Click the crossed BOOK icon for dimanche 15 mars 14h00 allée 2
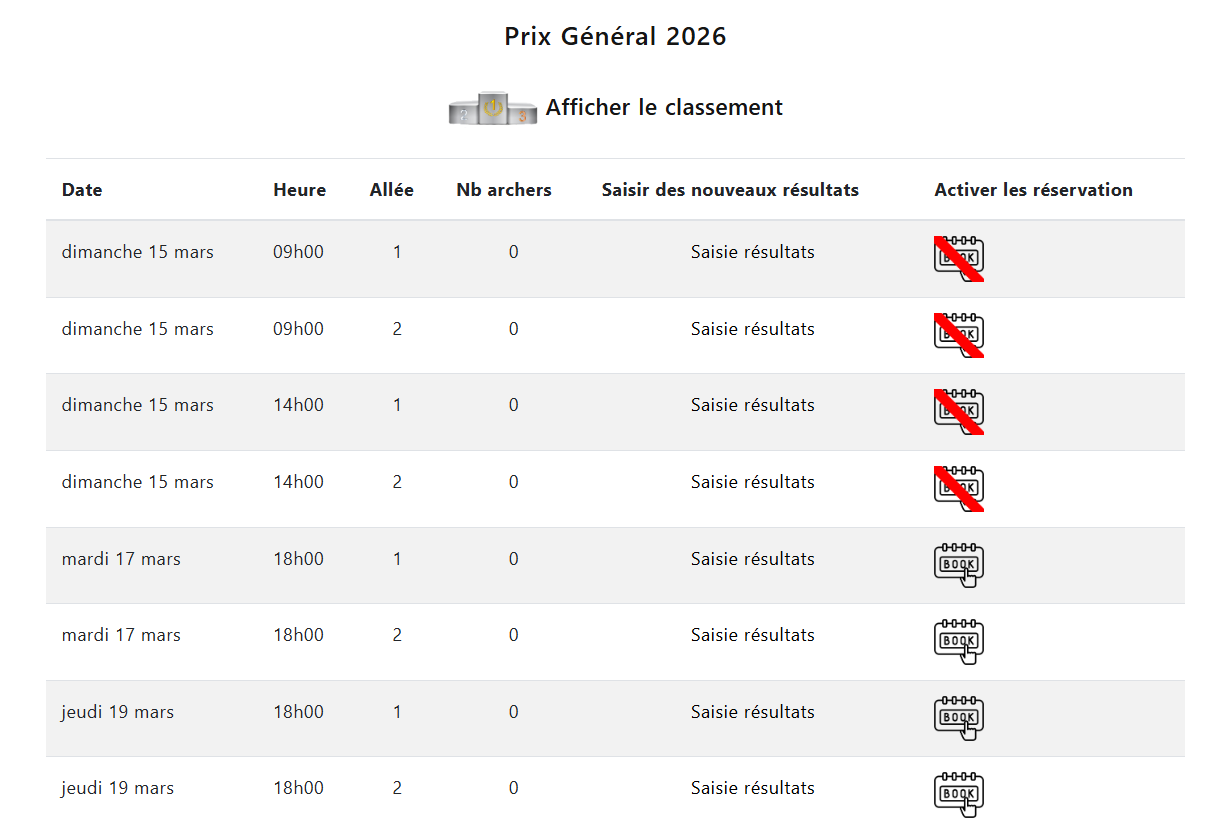Screen dimensions: 1210x831 (x=957, y=488)
